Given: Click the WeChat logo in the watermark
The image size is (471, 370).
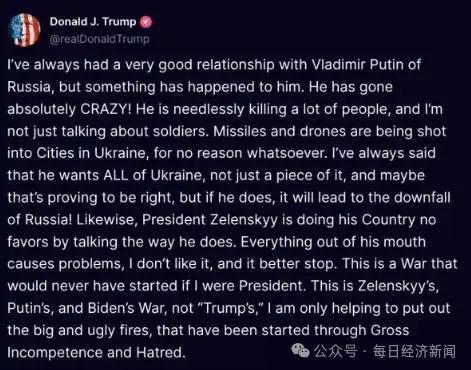Looking at the screenshot, I should pos(300,351).
